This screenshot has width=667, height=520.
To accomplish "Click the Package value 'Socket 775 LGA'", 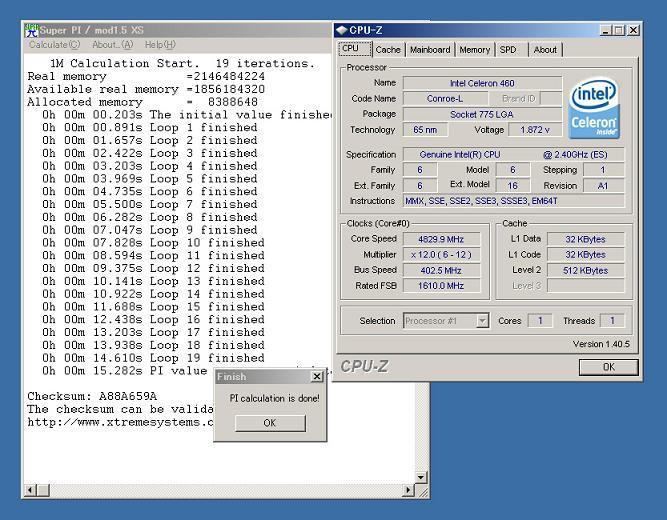I will (482, 114).
